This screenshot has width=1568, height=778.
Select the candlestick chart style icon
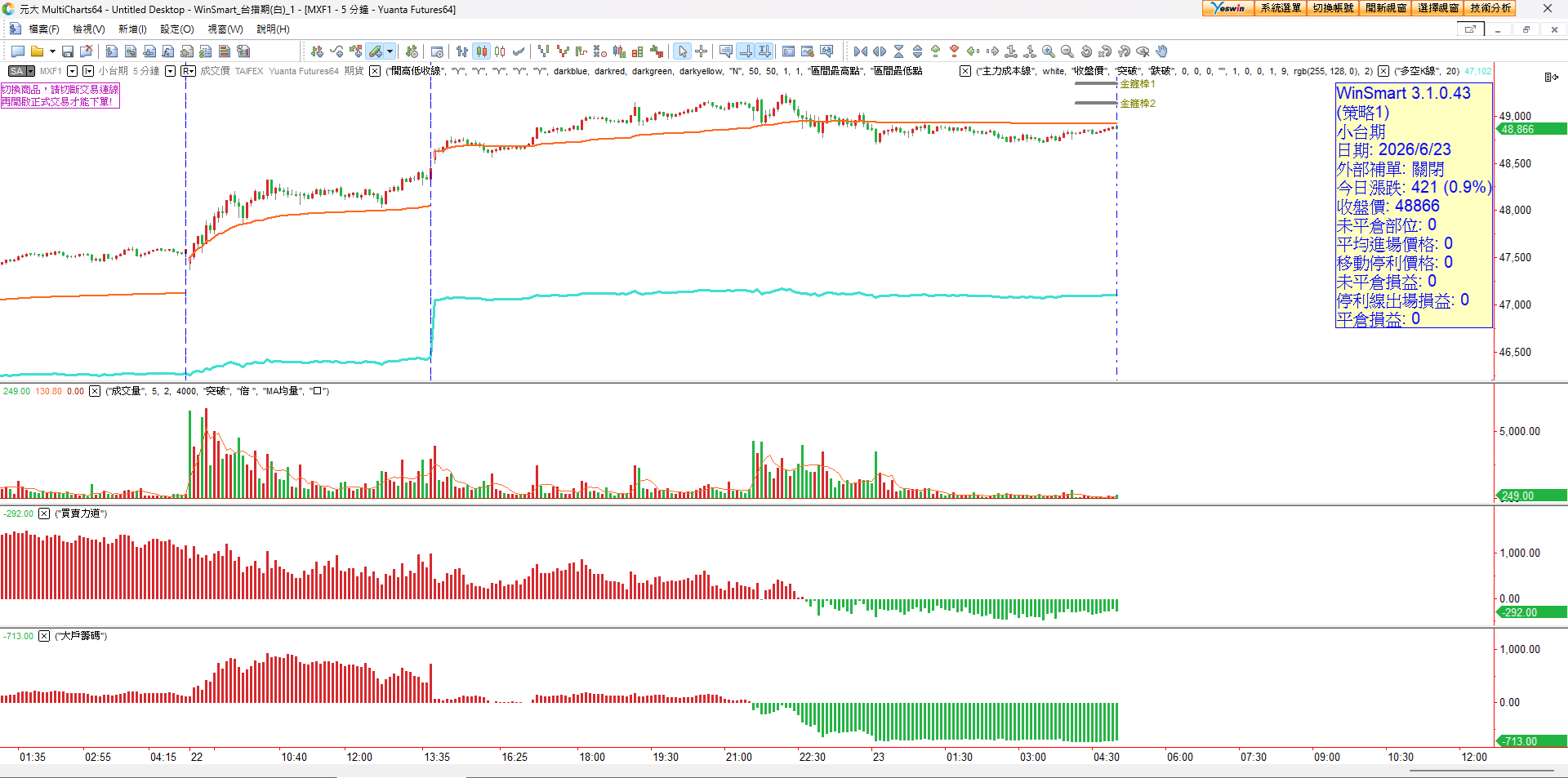[x=482, y=51]
